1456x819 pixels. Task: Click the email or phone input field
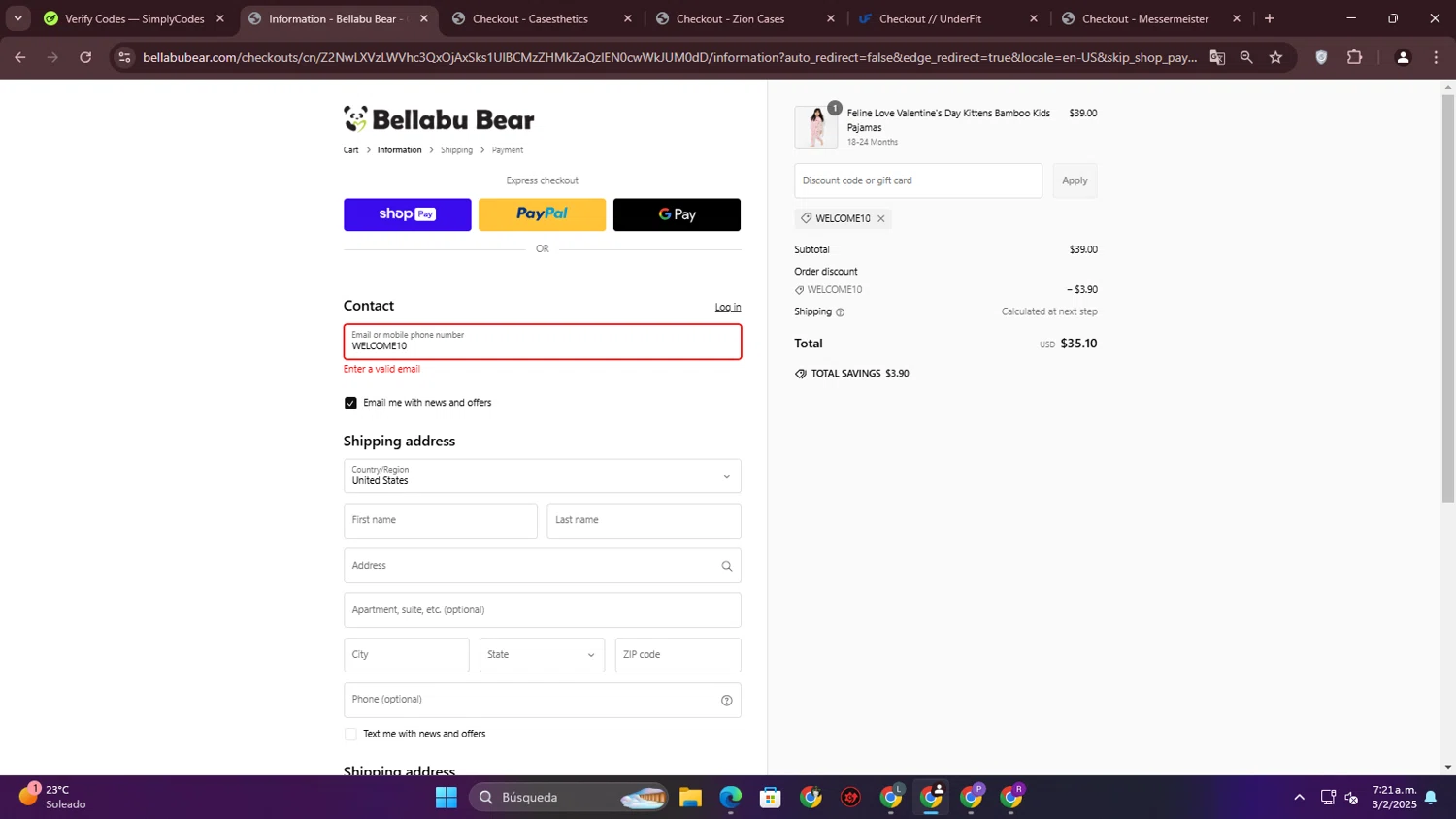point(543,342)
